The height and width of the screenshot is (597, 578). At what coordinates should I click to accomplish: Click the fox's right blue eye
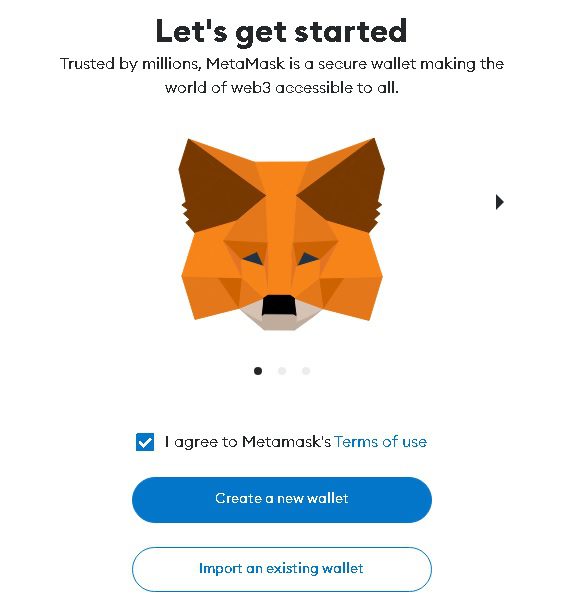pos(307,259)
